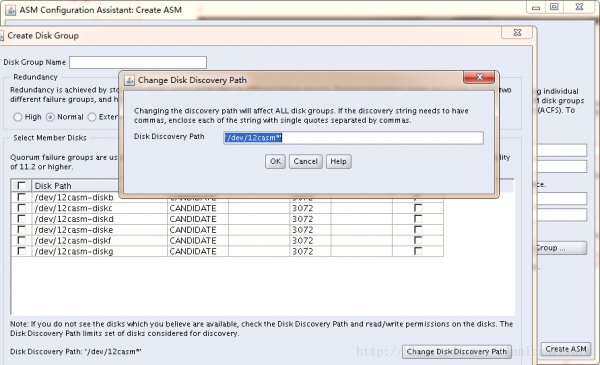Screen dimensions: 600x365
Task: Check the select-all checkbox in Disk Path header
Action: point(21,186)
